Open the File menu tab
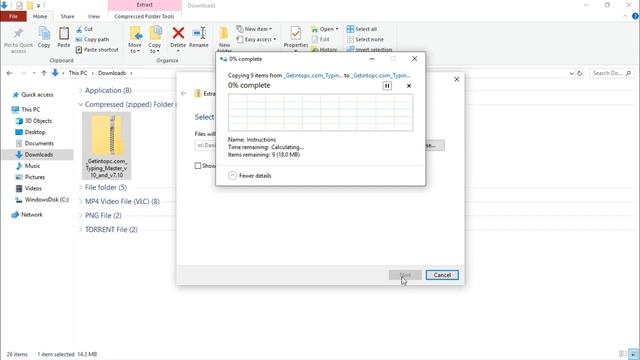This screenshot has height=360, width=640. (13, 16)
